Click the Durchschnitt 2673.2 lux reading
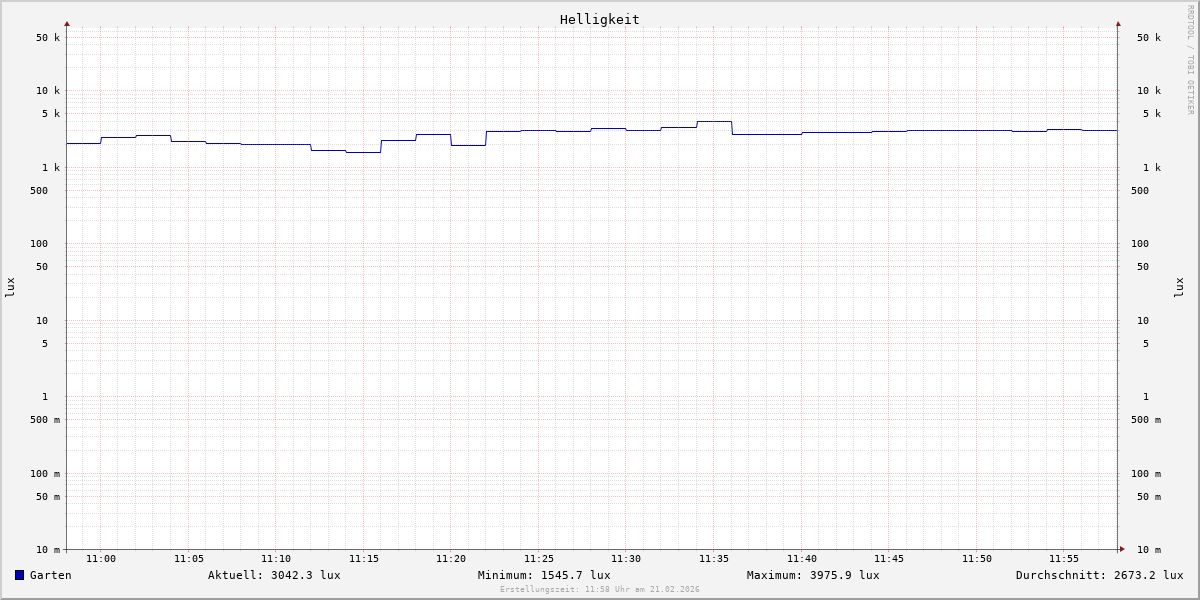1200x600 pixels. (x=1099, y=575)
